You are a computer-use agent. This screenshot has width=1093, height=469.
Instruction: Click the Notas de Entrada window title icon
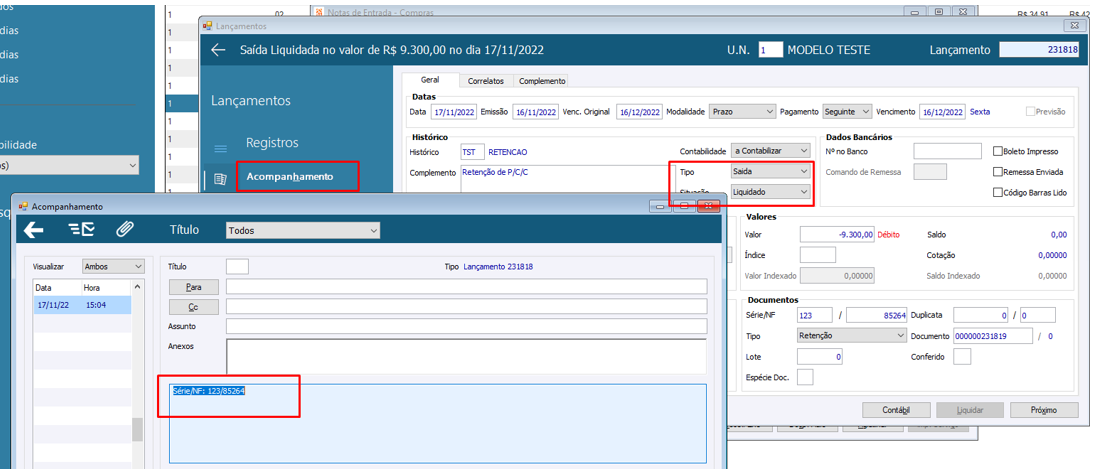[x=319, y=12]
